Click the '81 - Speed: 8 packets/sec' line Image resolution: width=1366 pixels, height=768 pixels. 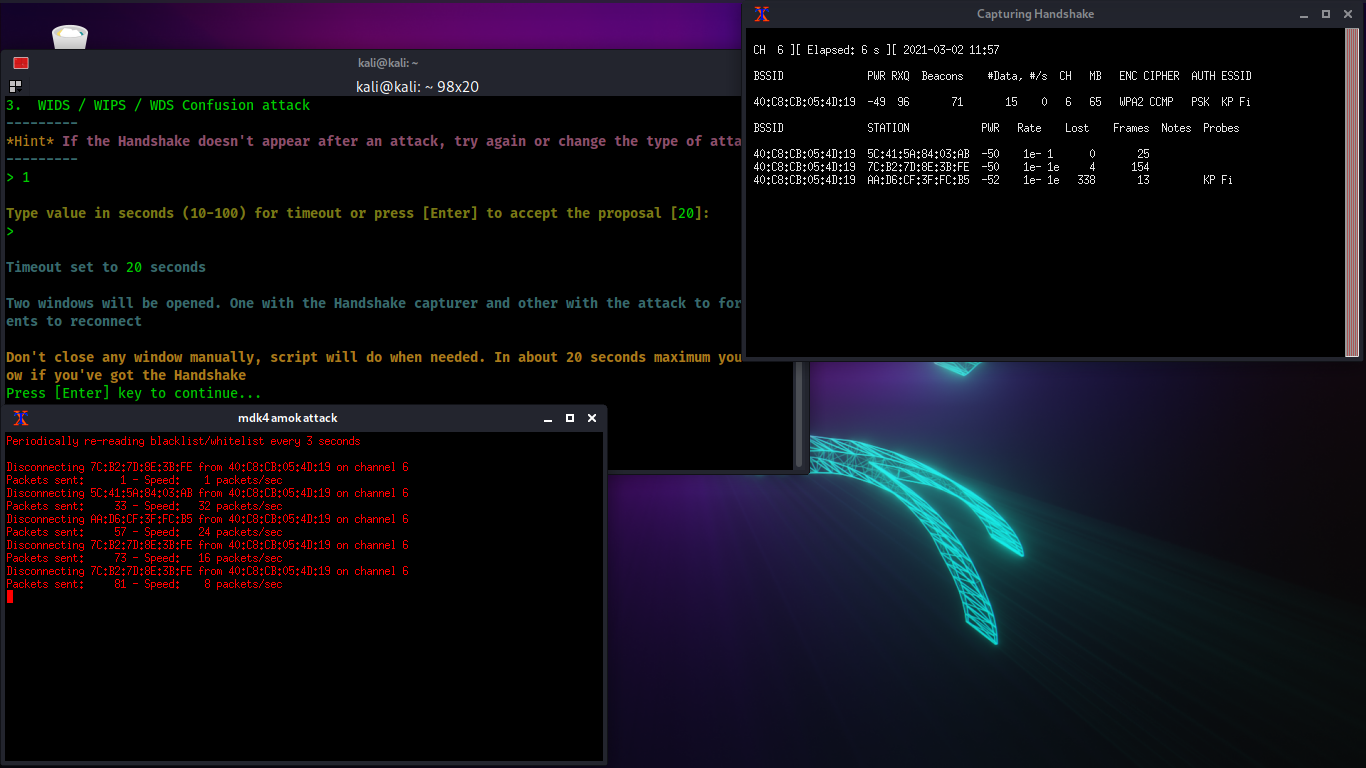144,584
